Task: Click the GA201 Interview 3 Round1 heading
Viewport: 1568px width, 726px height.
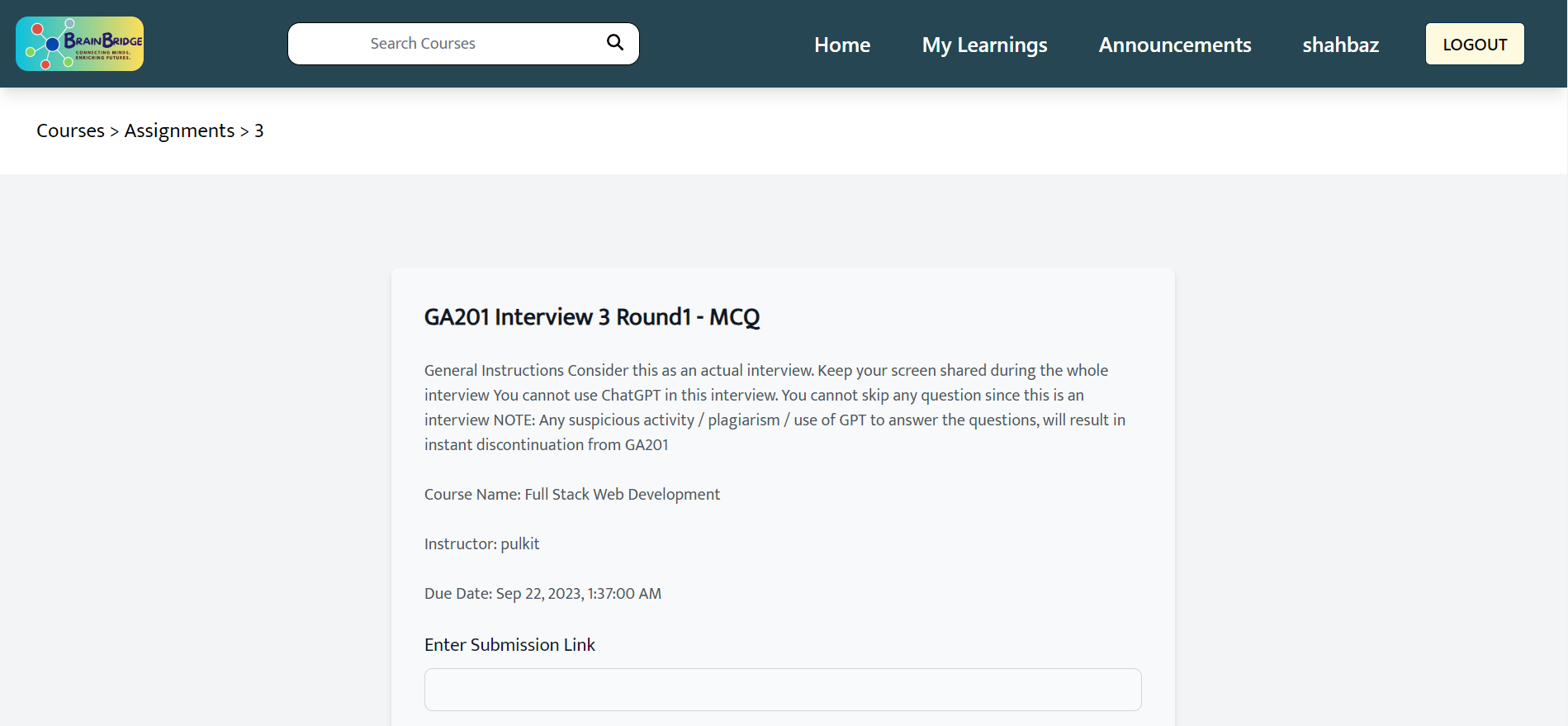Action: pyautogui.click(x=591, y=317)
